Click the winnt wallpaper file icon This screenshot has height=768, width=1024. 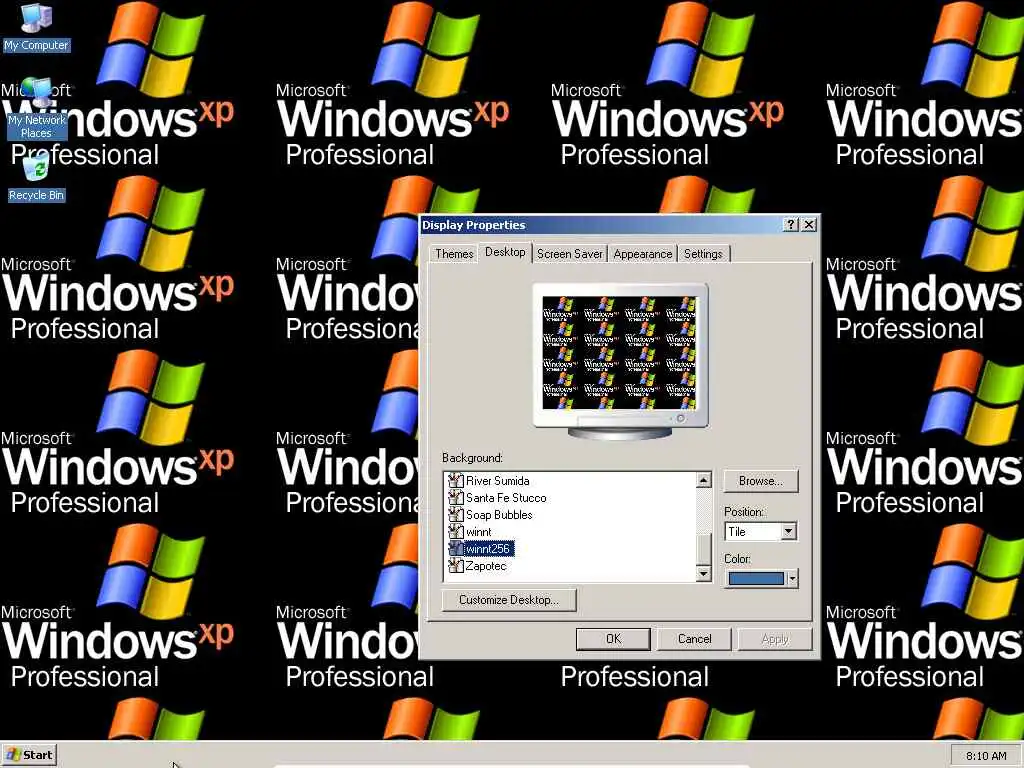coord(456,532)
